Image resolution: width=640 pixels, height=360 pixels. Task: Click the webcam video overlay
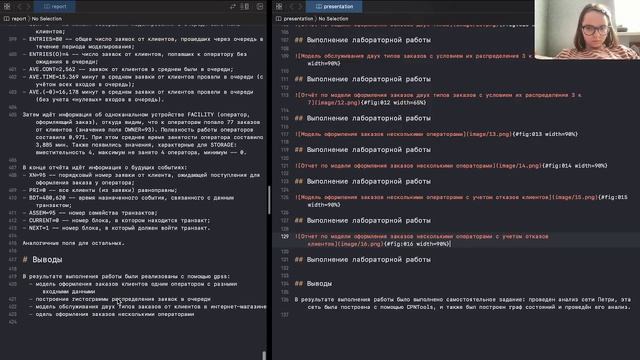click(x=587, y=29)
